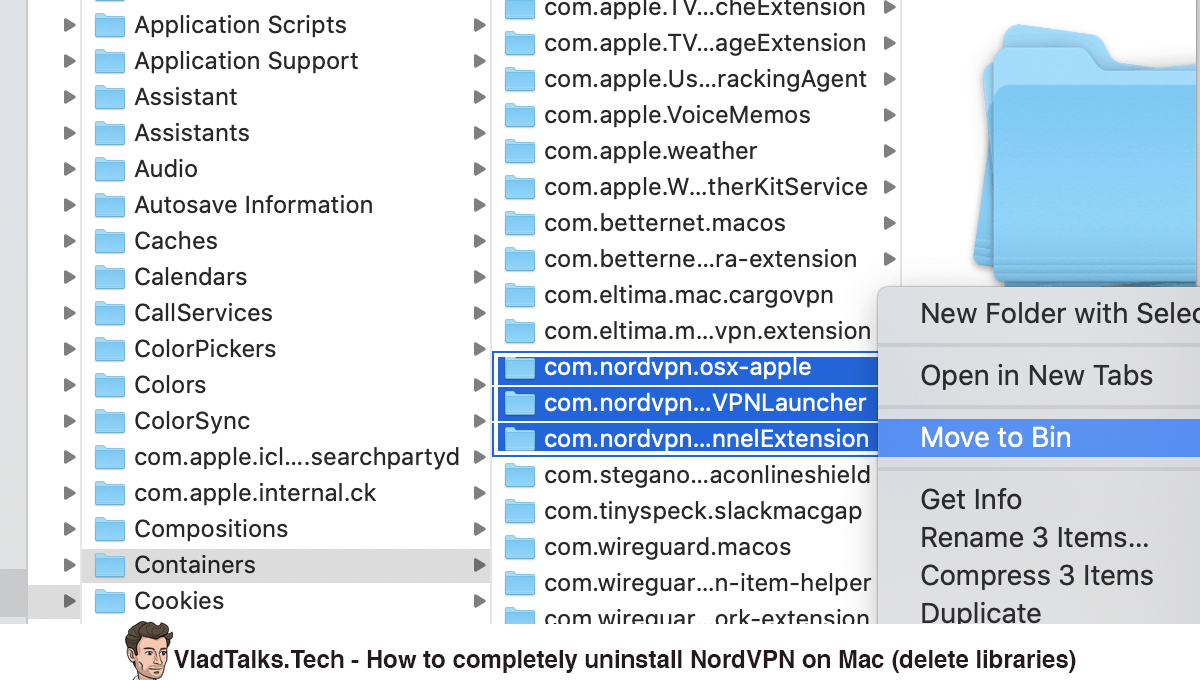Click the com.nordvpn.osx-apple folder icon
The height and width of the screenshot is (680, 1200).
(x=520, y=367)
